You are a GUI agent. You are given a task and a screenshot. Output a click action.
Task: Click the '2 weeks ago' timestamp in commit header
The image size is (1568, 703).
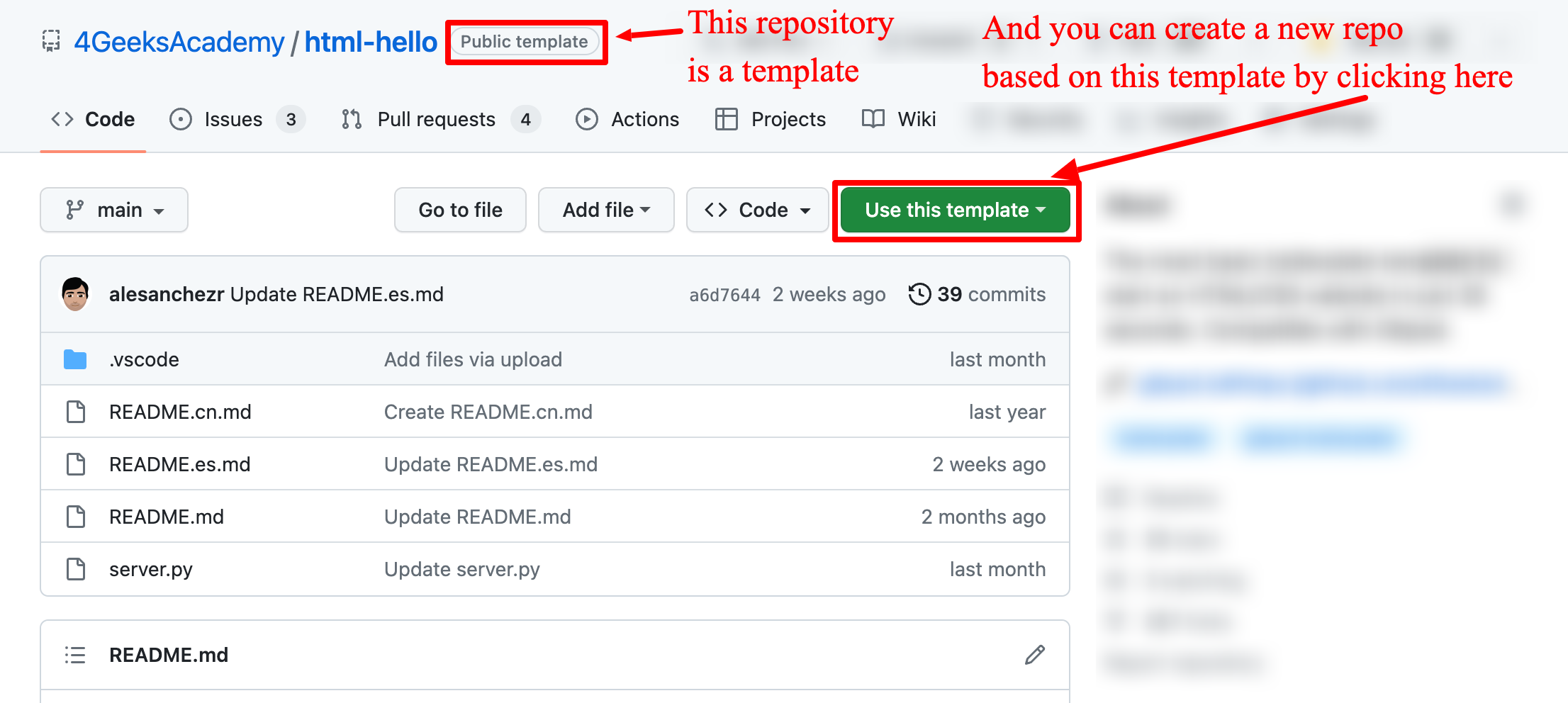[829, 294]
